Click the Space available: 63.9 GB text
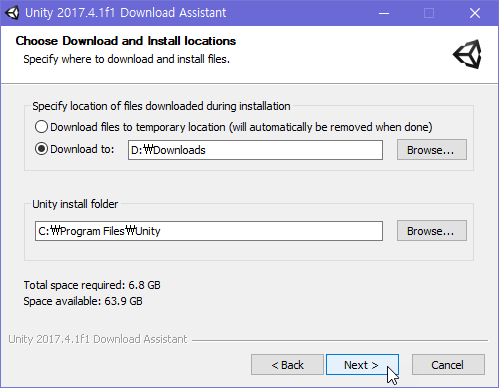Viewport: 499px width, 388px height. click(83, 301)
